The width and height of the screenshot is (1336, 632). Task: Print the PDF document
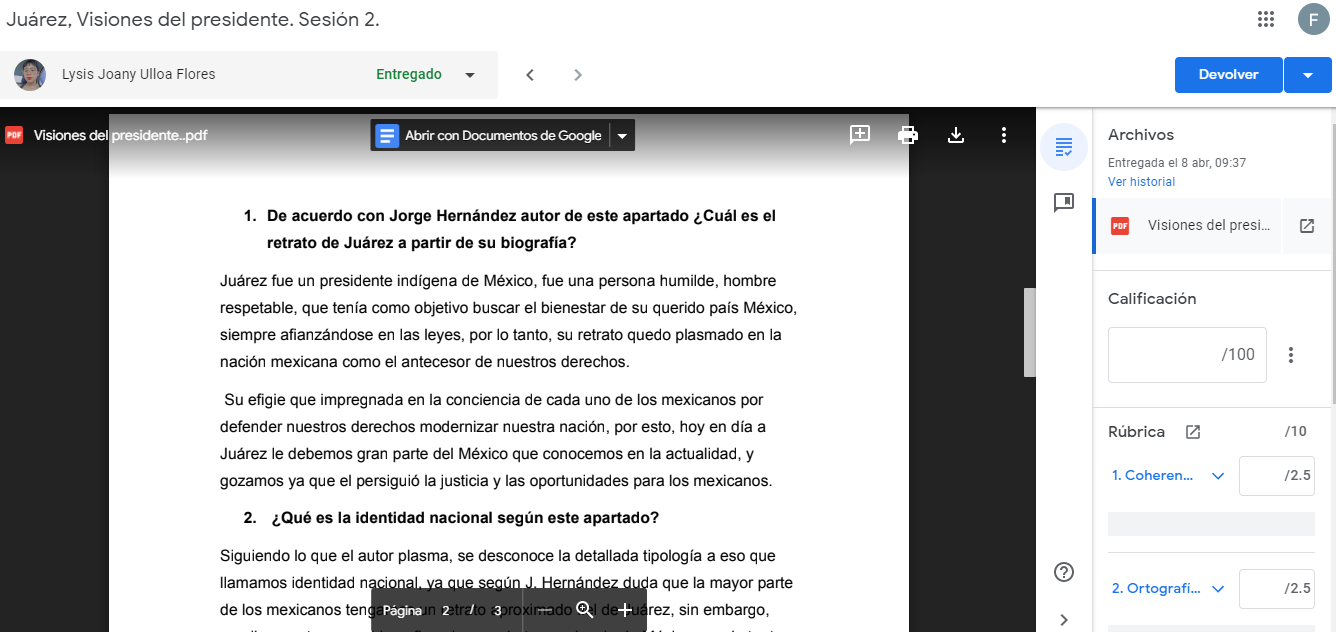(x=908, y=135)
